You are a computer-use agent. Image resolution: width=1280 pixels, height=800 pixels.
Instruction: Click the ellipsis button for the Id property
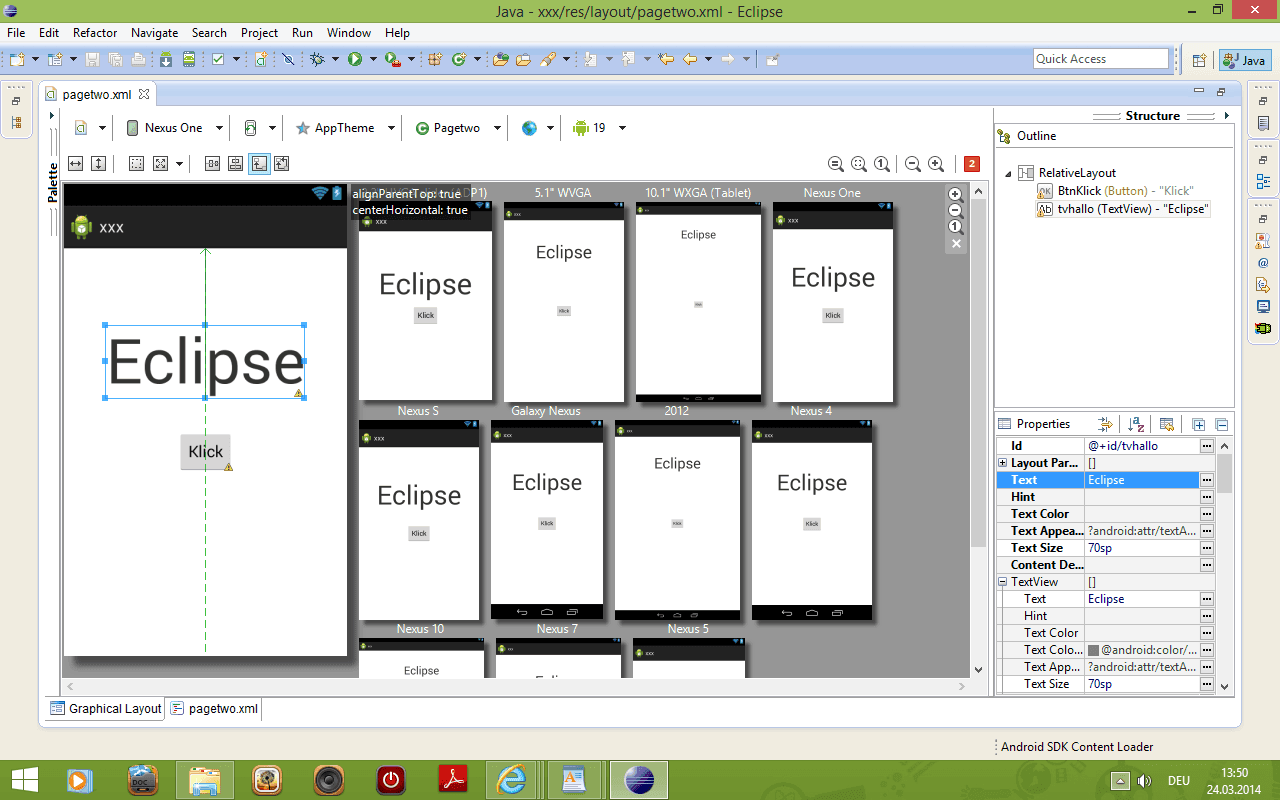pos(1207,446)
